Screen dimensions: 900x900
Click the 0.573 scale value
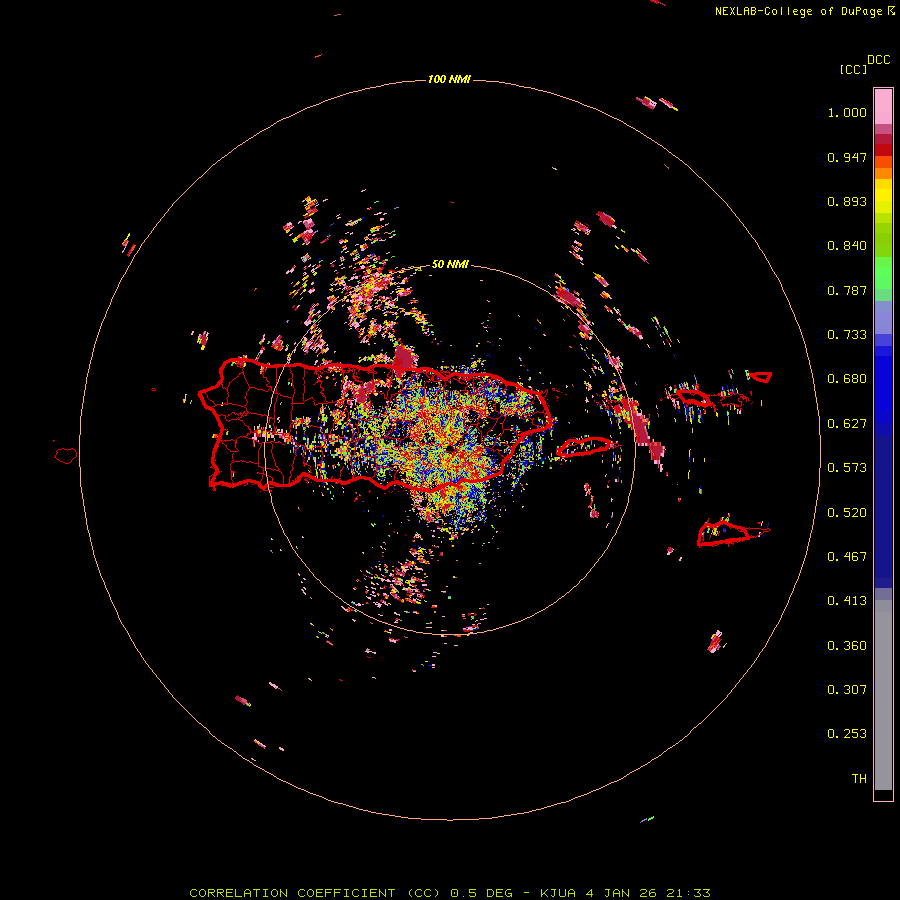pyautogui.click(x=847, y=468)
